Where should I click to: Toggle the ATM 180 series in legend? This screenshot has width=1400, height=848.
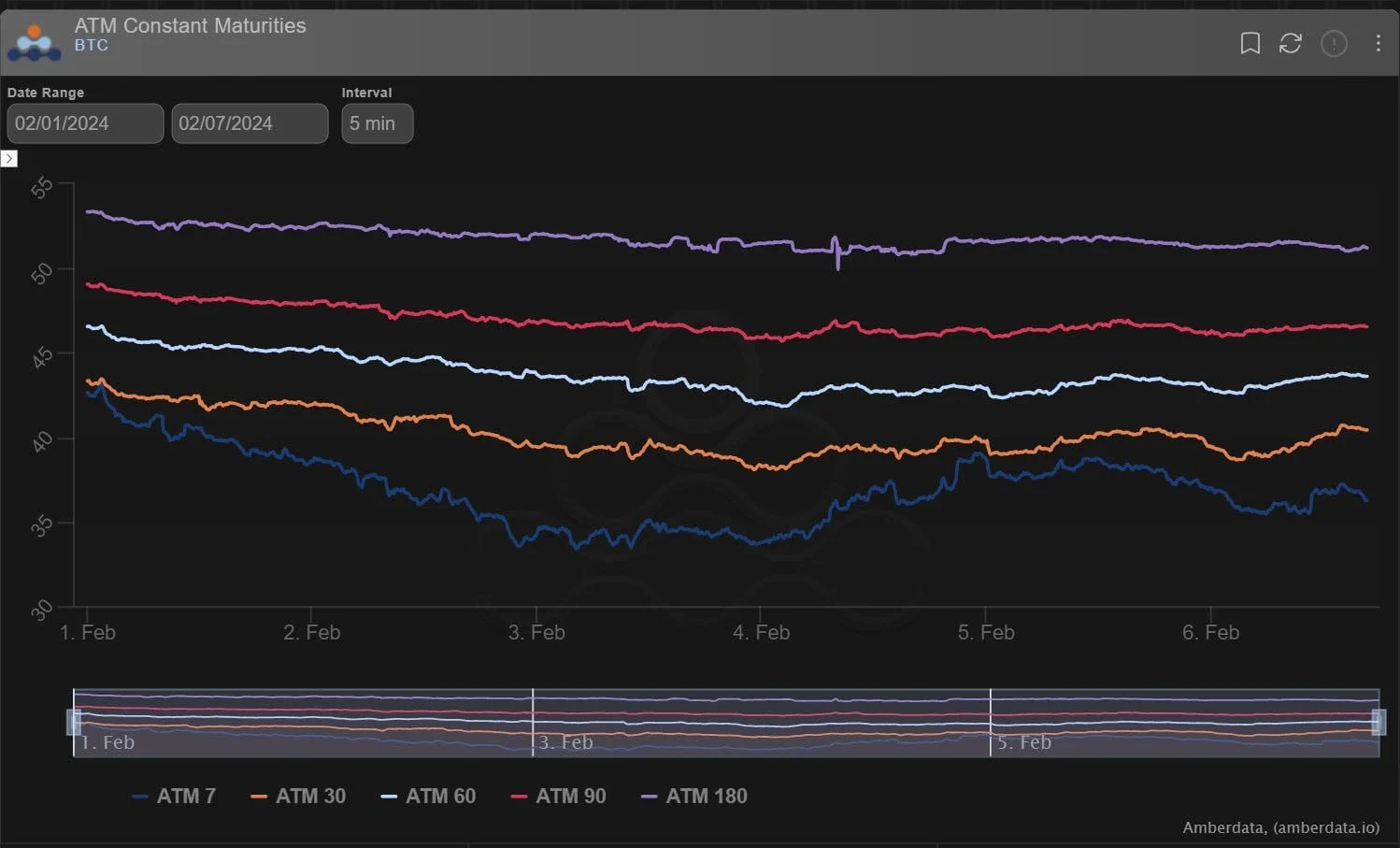(693, 797)
